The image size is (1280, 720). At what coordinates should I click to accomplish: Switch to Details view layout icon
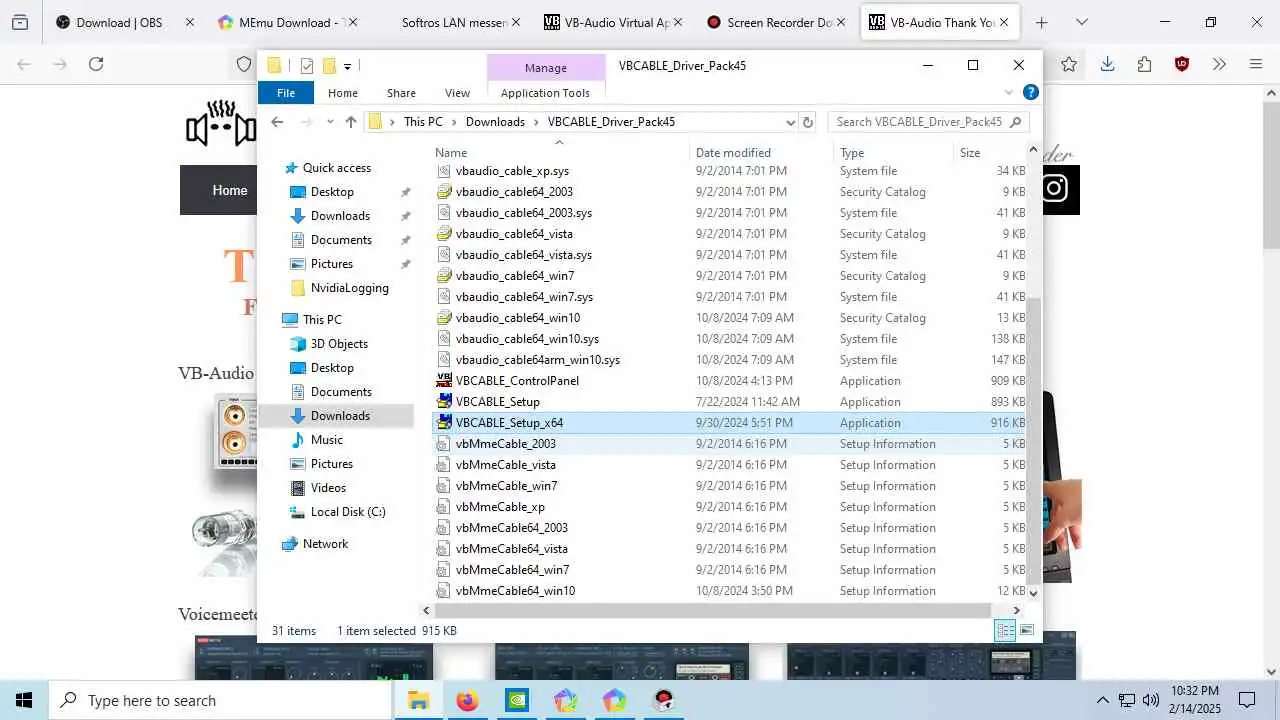pyautogui.click(x=1005, y=631)
